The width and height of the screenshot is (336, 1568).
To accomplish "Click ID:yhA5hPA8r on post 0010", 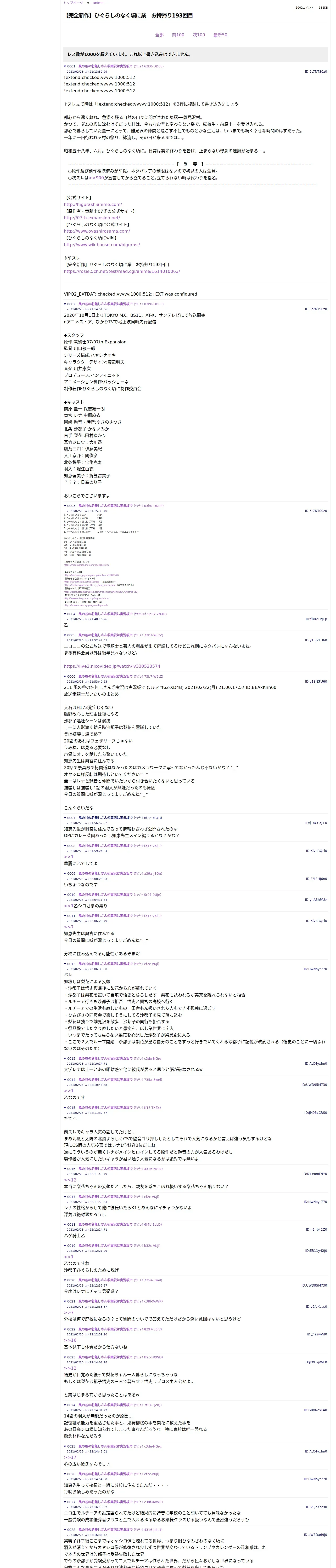I will coord(316,900).
